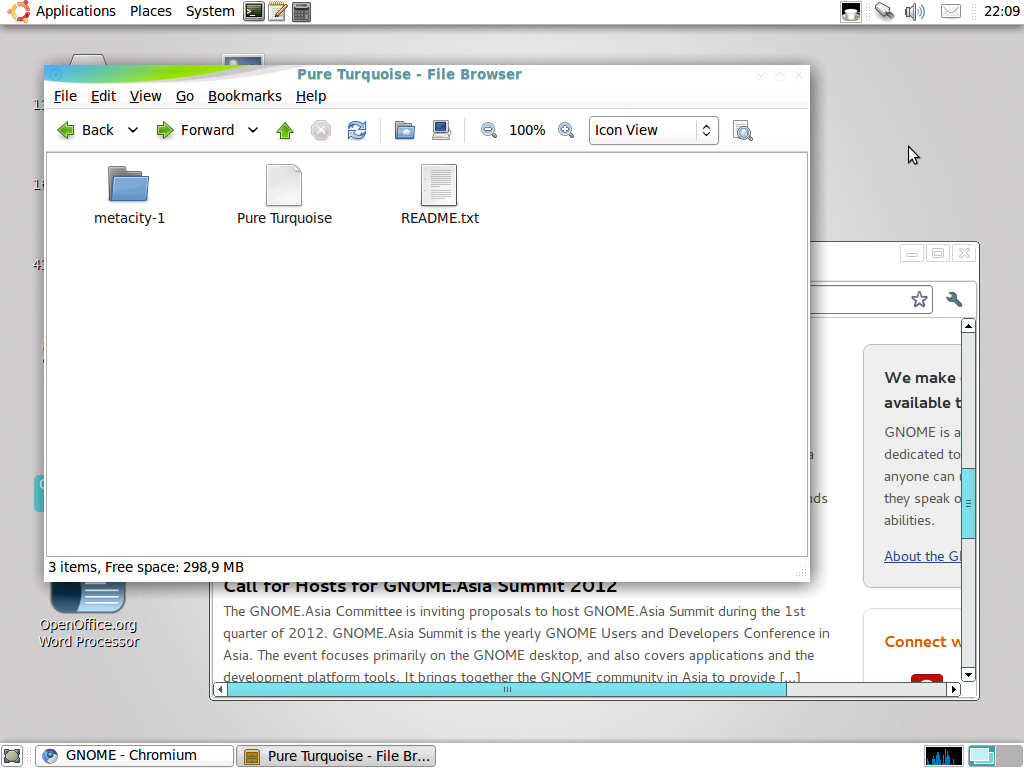Open the volume control in the panel
The image size is (1024, 768).
pyautogui.click(x=915, y=11)
